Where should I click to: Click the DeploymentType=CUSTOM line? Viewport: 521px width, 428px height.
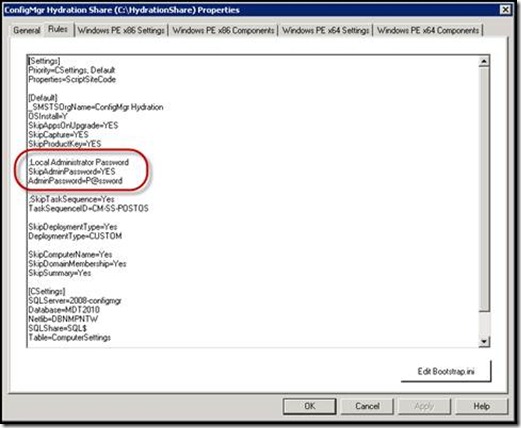click(x=75, y=236)
